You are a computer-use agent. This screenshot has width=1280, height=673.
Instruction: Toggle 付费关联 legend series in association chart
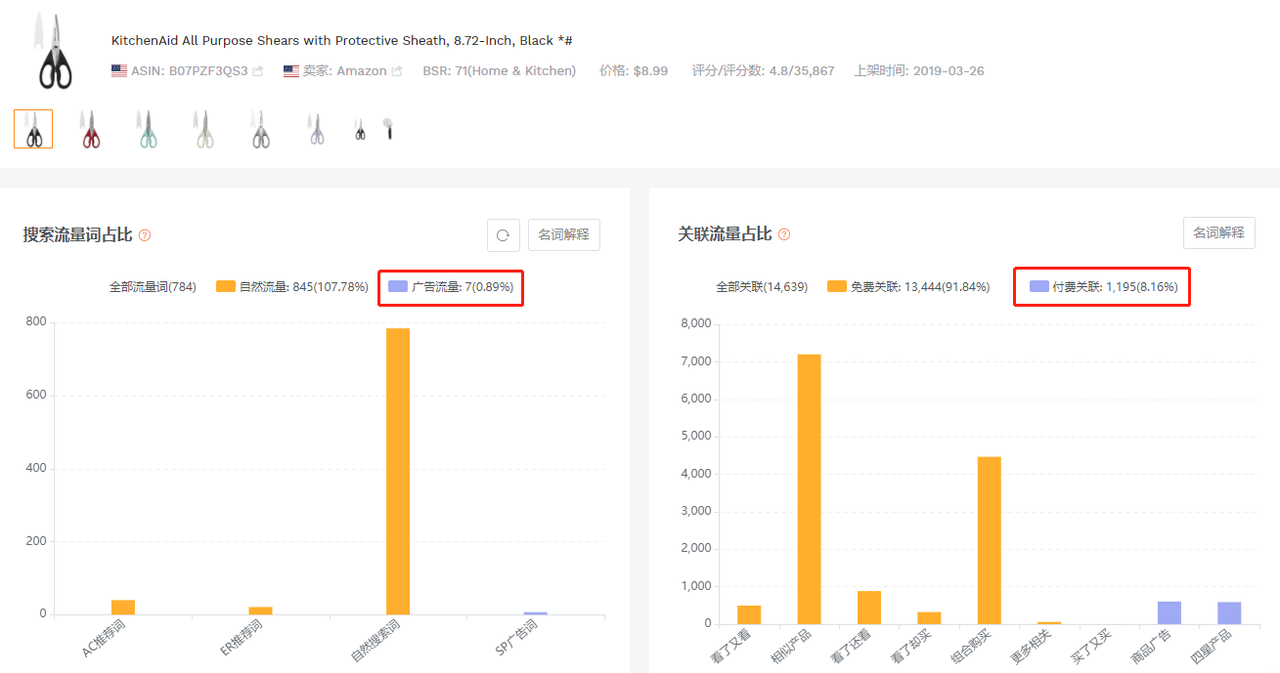pos(1103,287)
